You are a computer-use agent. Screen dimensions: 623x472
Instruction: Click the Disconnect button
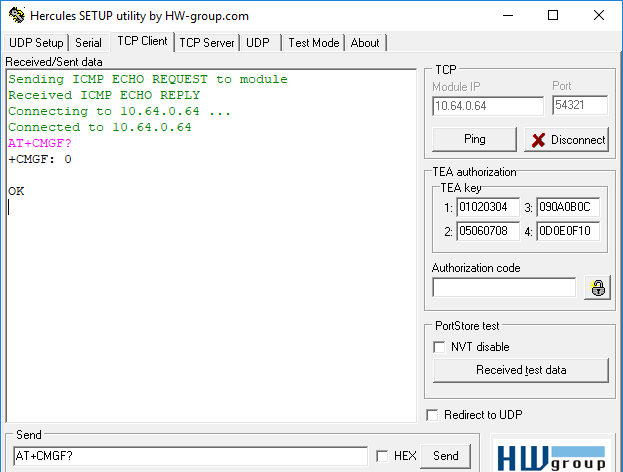pyautogui.click(x=567, y=139)
